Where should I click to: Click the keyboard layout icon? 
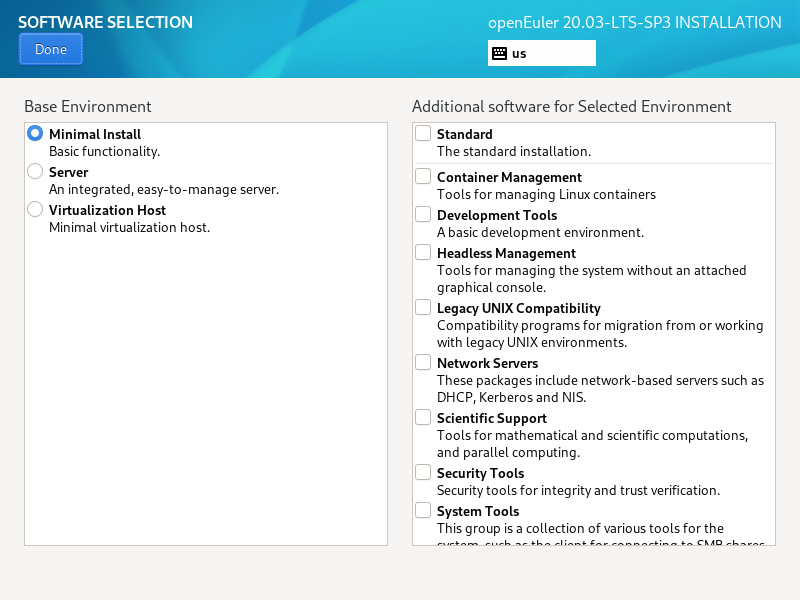499,53
